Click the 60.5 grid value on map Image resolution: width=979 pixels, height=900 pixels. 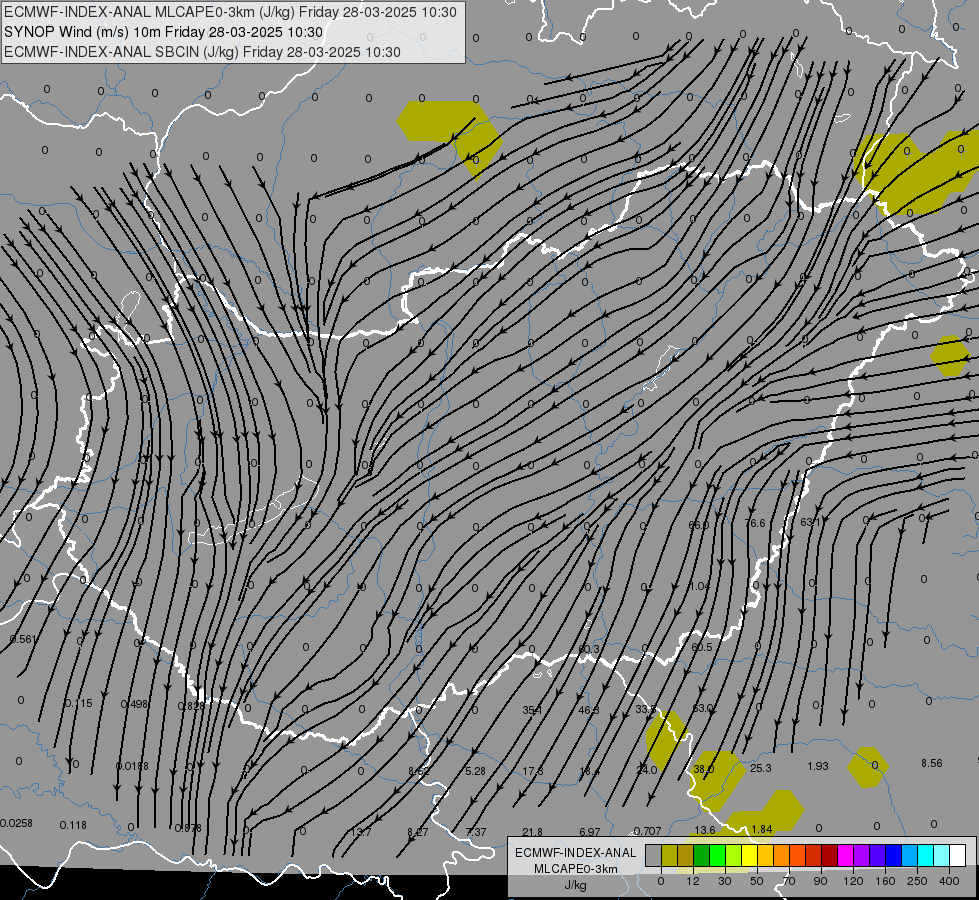pyautogui.click(x=702, y=647)
